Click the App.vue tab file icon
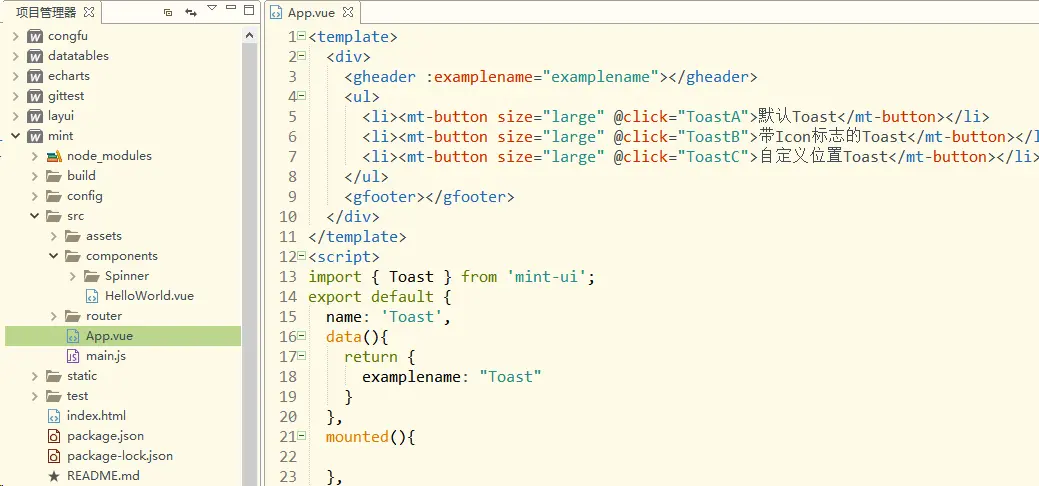The width and height of the screenshot is (1039, 486). 277,13
